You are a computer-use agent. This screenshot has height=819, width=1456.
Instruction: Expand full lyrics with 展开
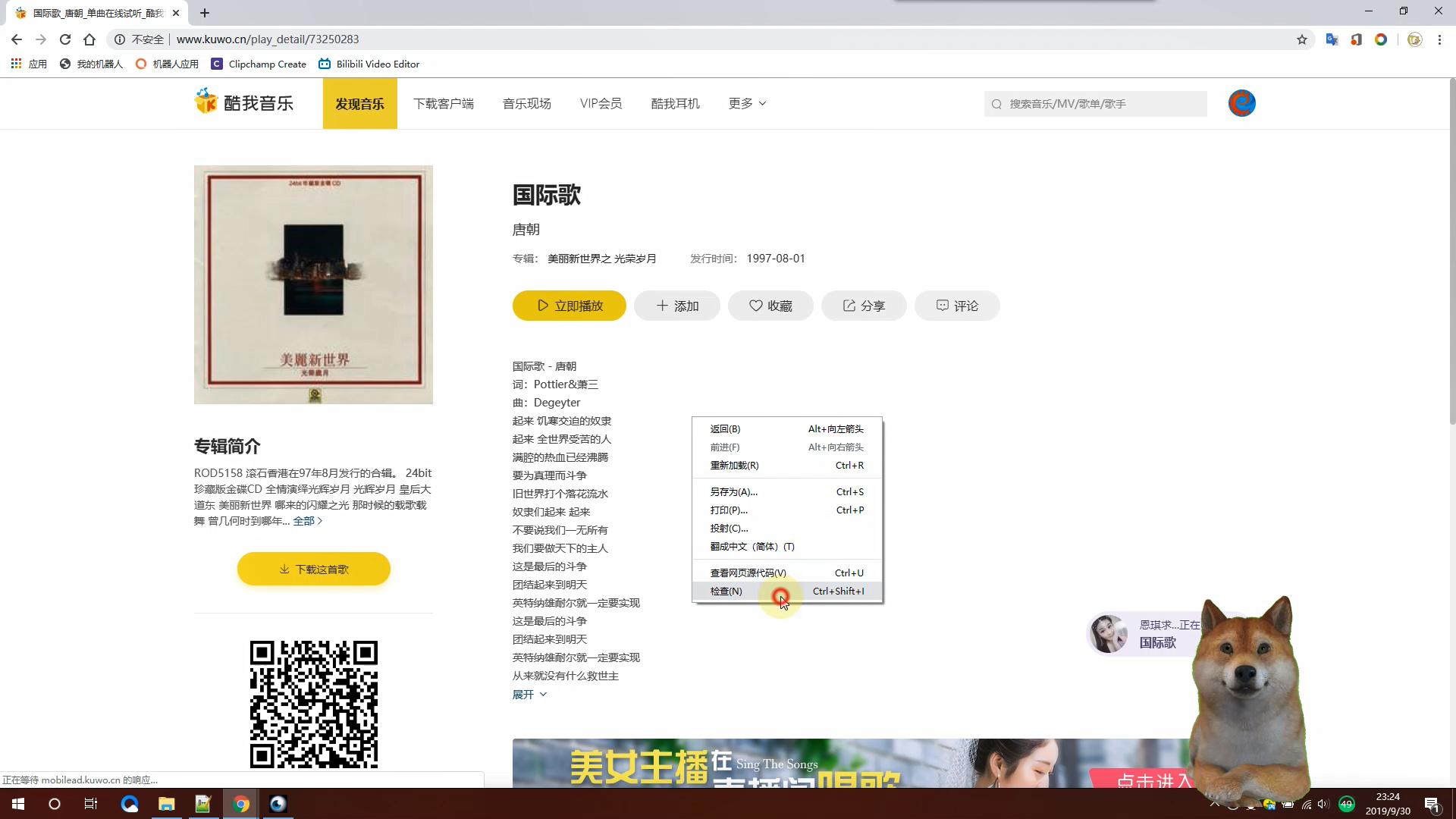coord(529,694)
